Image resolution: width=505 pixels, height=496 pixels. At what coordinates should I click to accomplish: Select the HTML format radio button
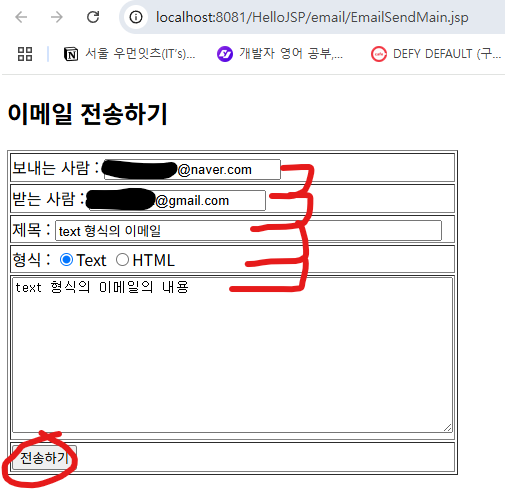tap(122, 260)
